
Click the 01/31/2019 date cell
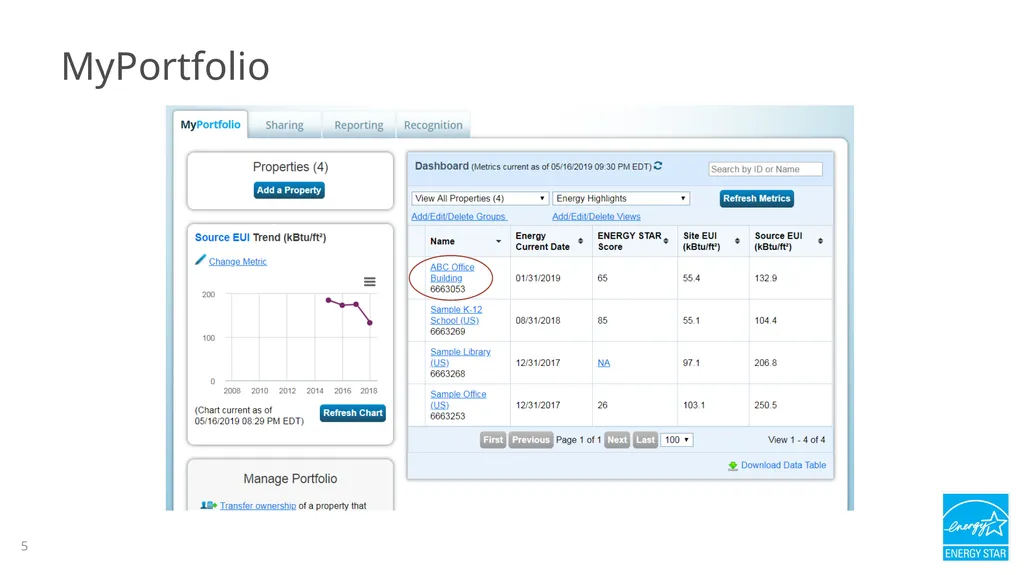(538, 278)
